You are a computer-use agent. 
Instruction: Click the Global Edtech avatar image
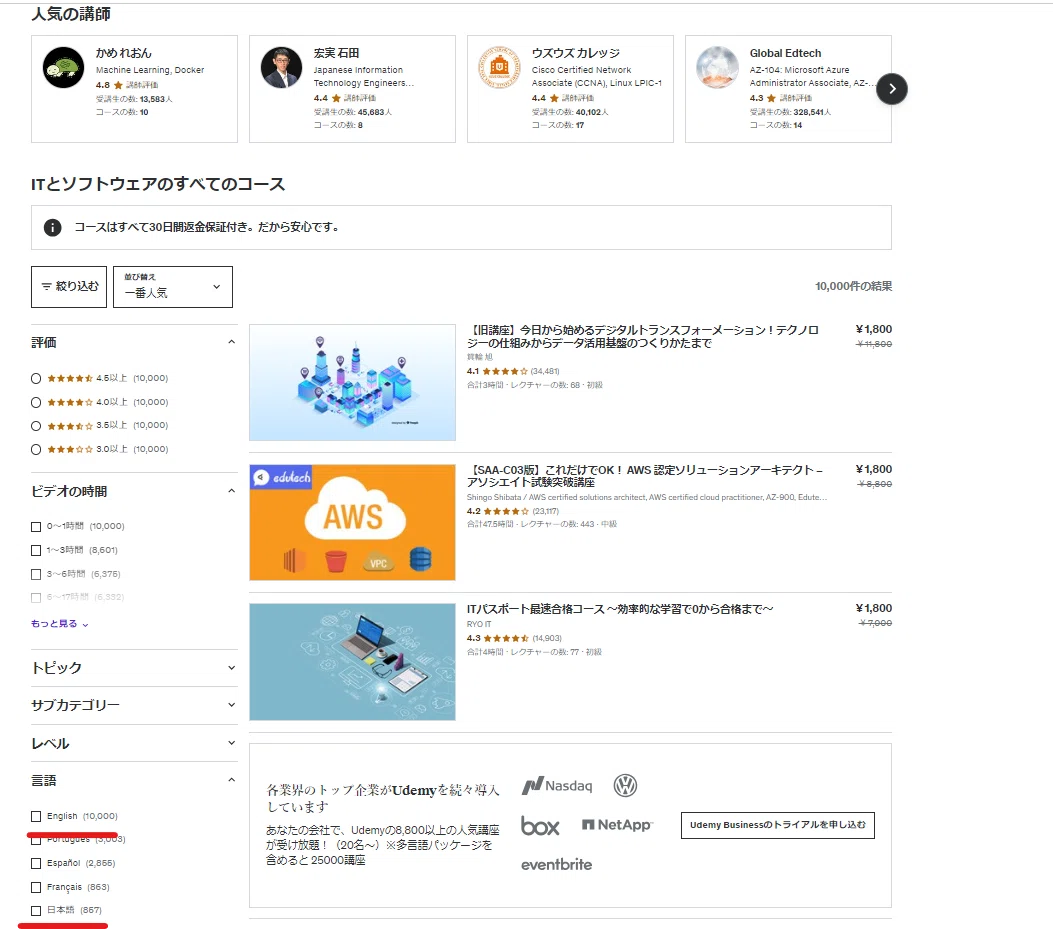pyautogui.click(x=717, y=67)
